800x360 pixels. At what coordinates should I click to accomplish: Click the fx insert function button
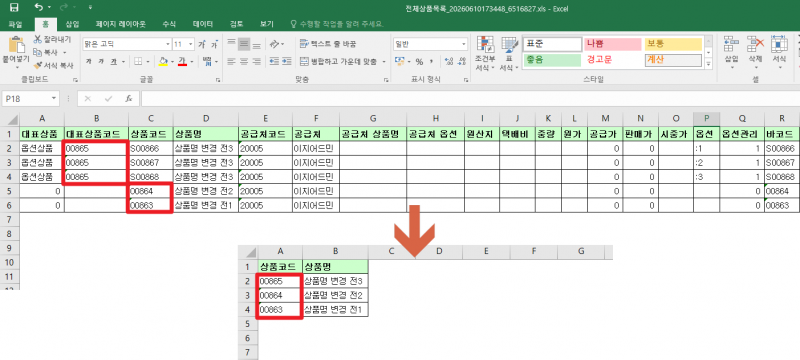click(129, 98)
